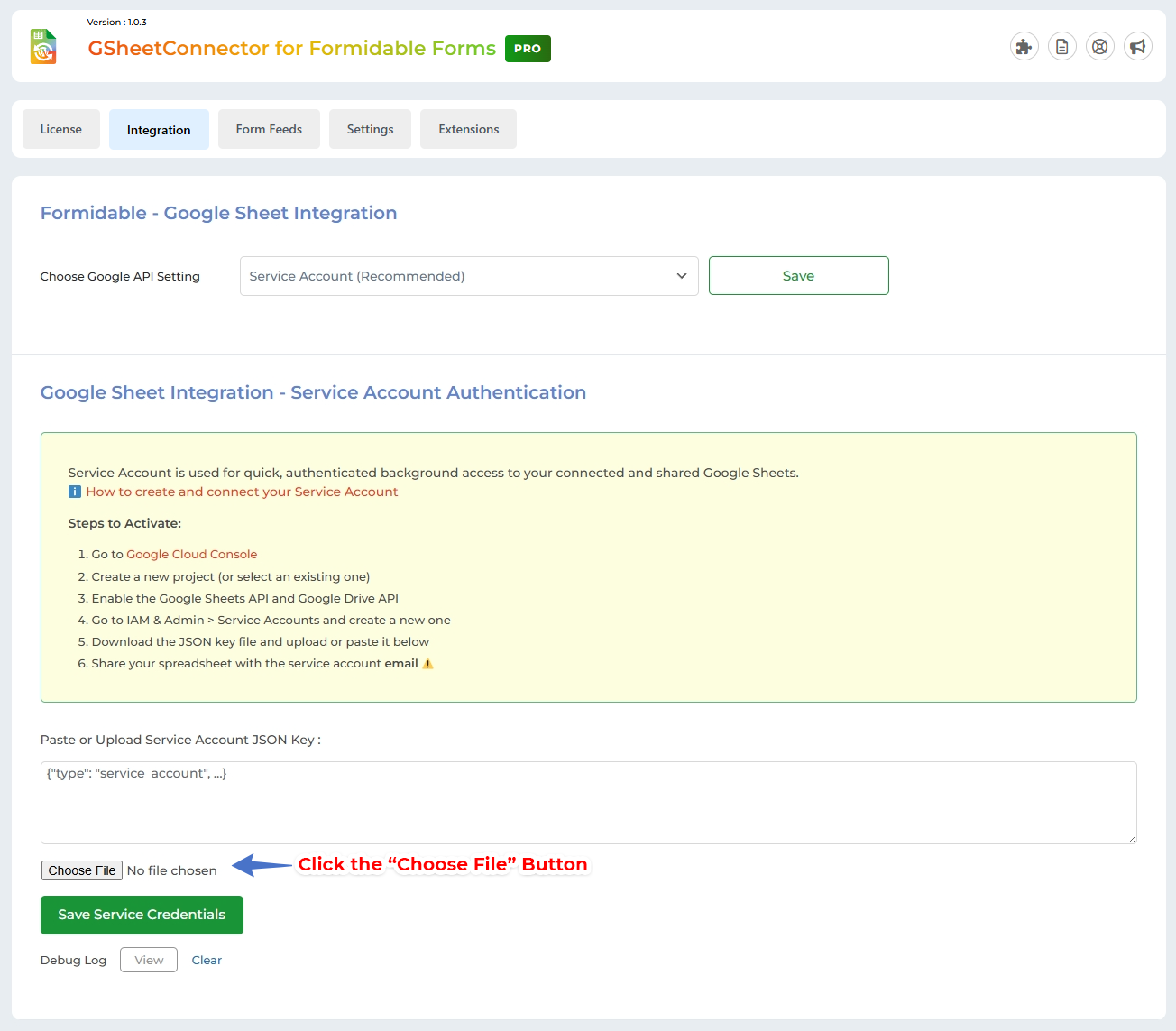
Task: Click the Save button next to the dropdown
Action: coord(798,275)
